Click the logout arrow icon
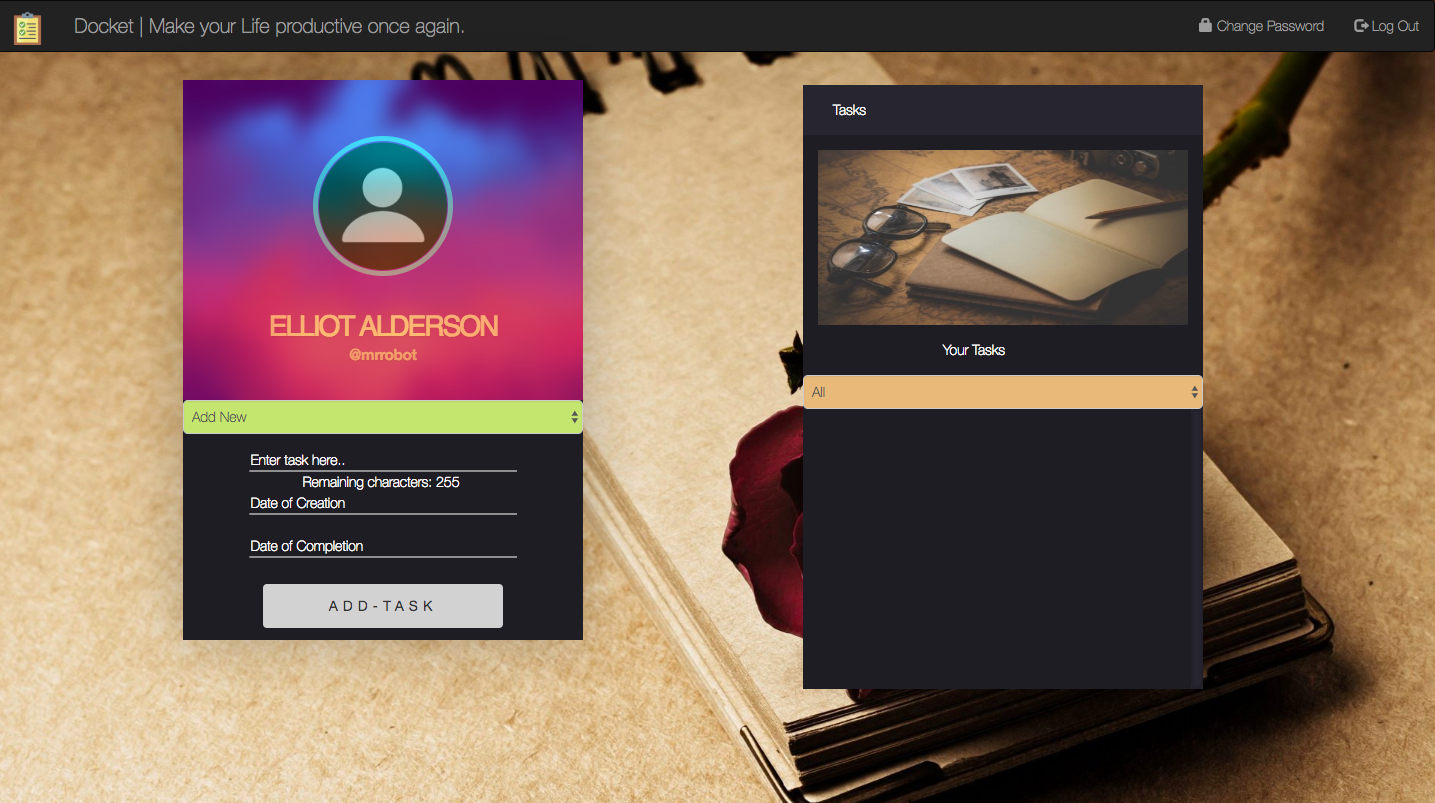Screen dimensions: 1435x803 [x=1361, y=26]
